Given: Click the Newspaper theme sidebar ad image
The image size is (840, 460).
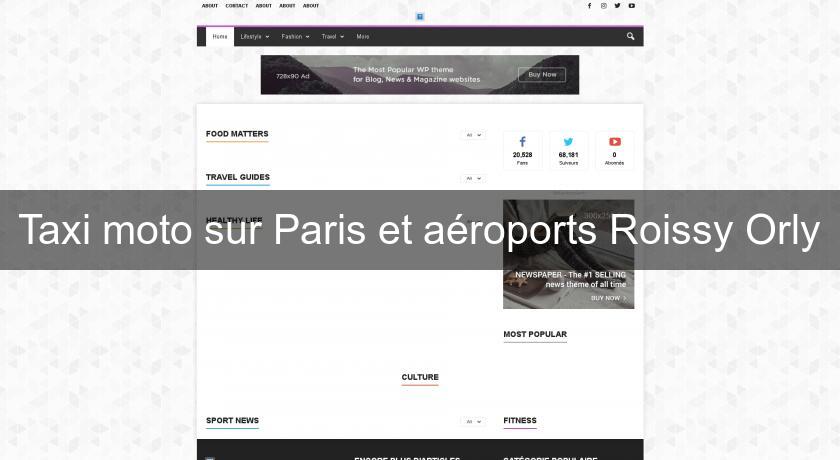Looking at the screenshot, I should tap(568, 254).
